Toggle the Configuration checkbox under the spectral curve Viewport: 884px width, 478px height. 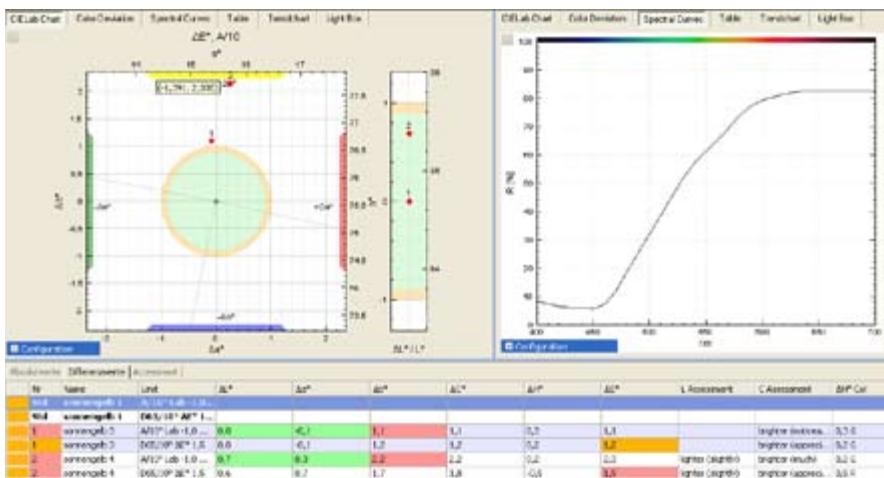coord(509,346)
